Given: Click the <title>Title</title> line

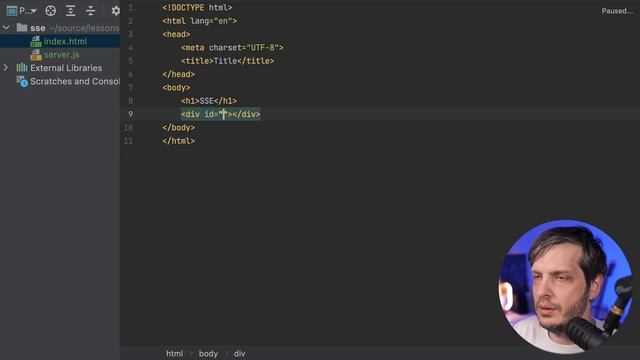Looking at the screenshot, I should pos(227,61).
